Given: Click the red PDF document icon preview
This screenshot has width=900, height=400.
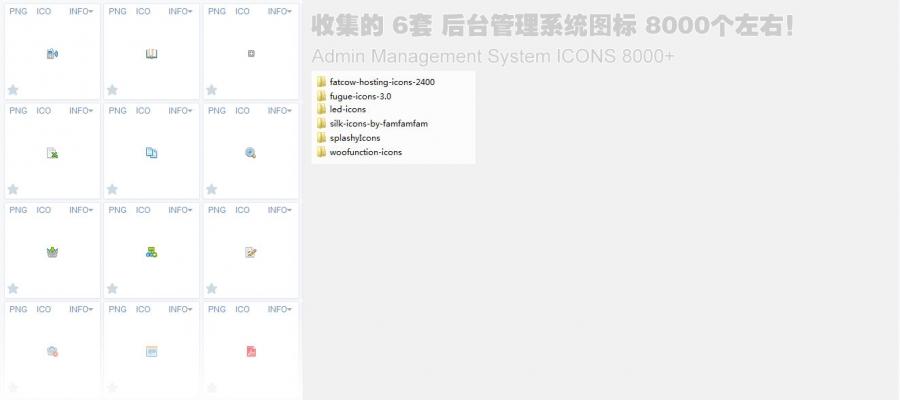Looking at the screenshot, I should [251, 351].
